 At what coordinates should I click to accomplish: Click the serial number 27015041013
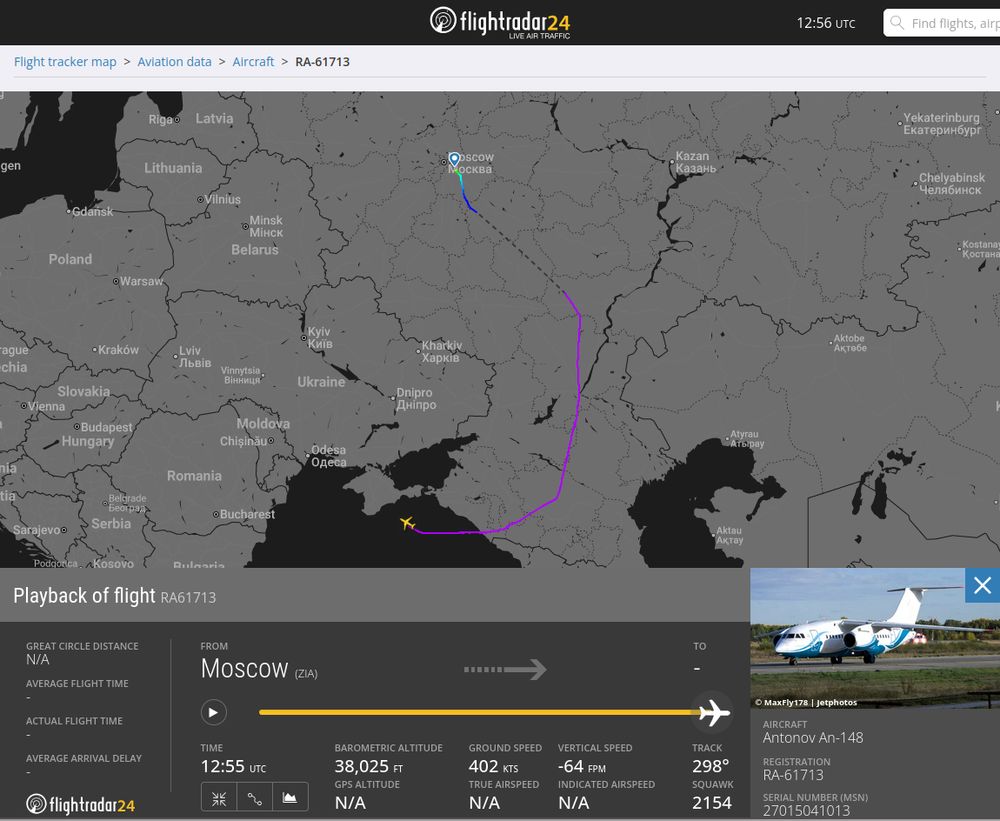tap(806, 811)
